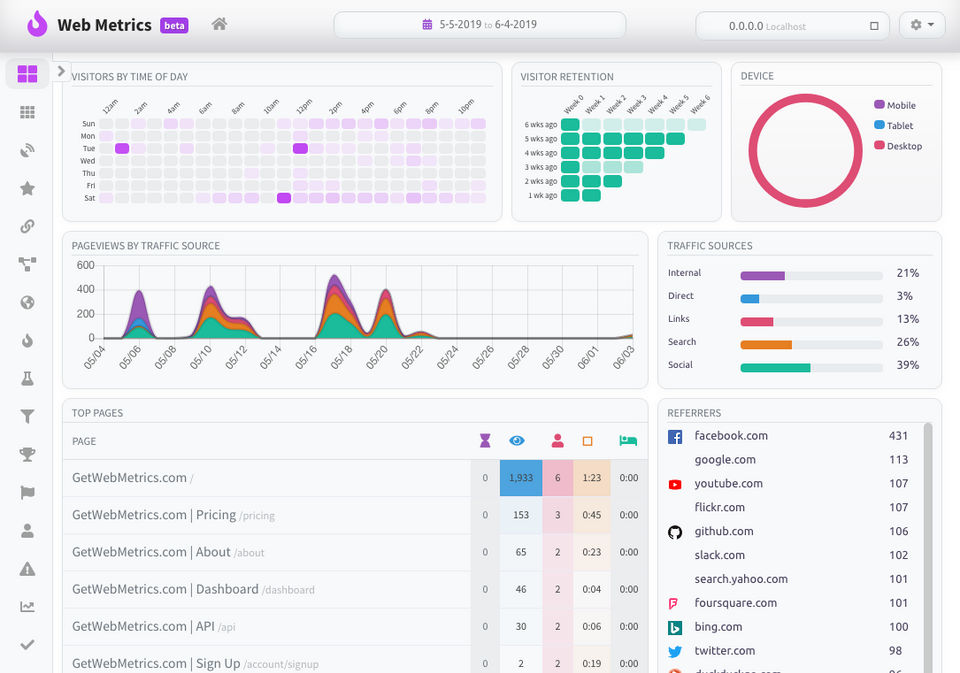The height and width of the screenshot is (673, 960).
Task: Click the dark purple Tue 12pm heatmap cell
Action: [300, 148]
